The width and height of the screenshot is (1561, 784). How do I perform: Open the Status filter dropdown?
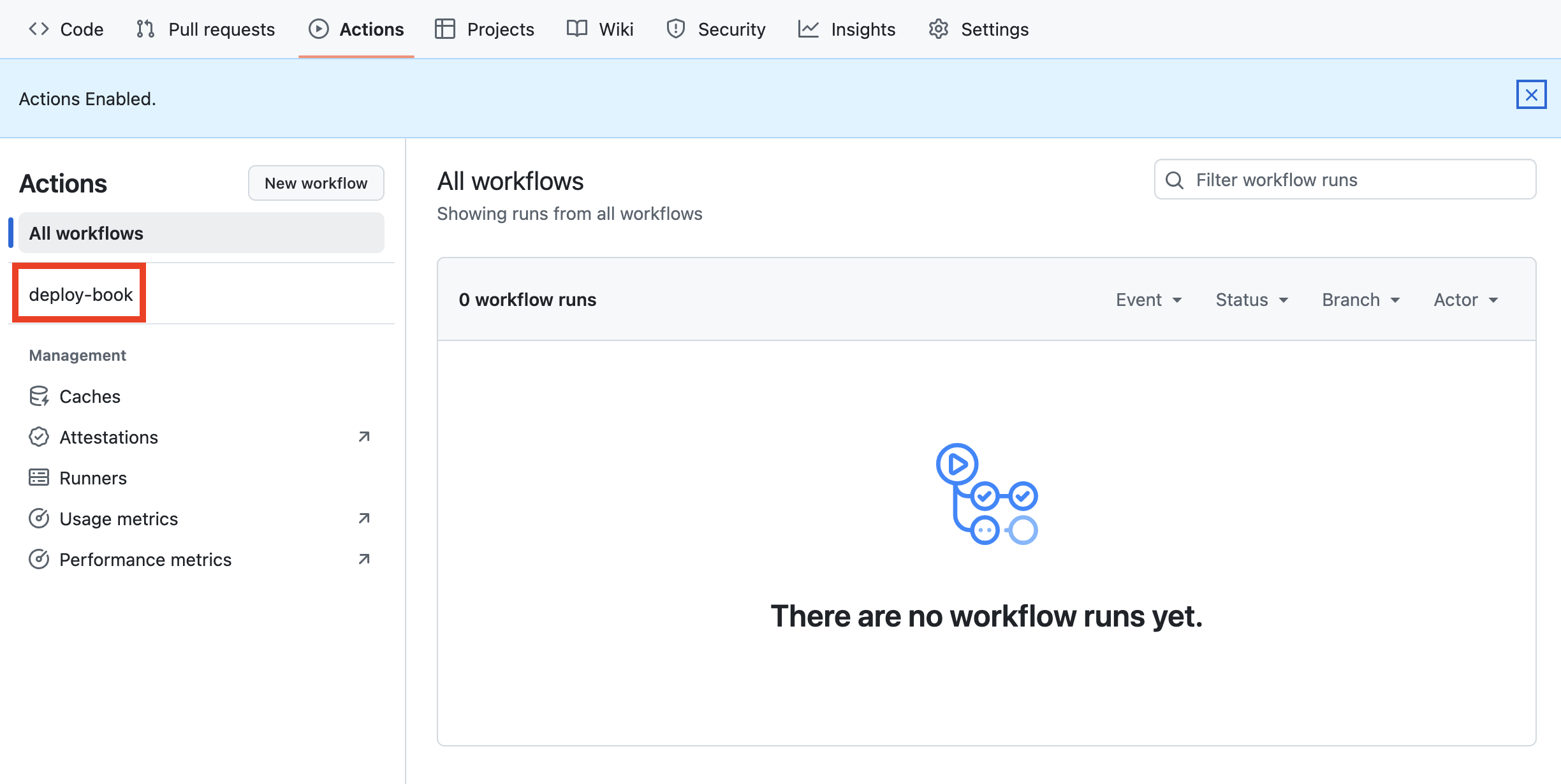click(x=1252, y=300)
